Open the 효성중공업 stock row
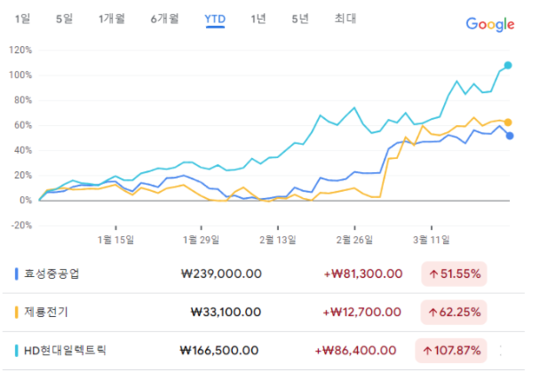The height and width of the screenshot is (380, 540). [x=263, y=274]
